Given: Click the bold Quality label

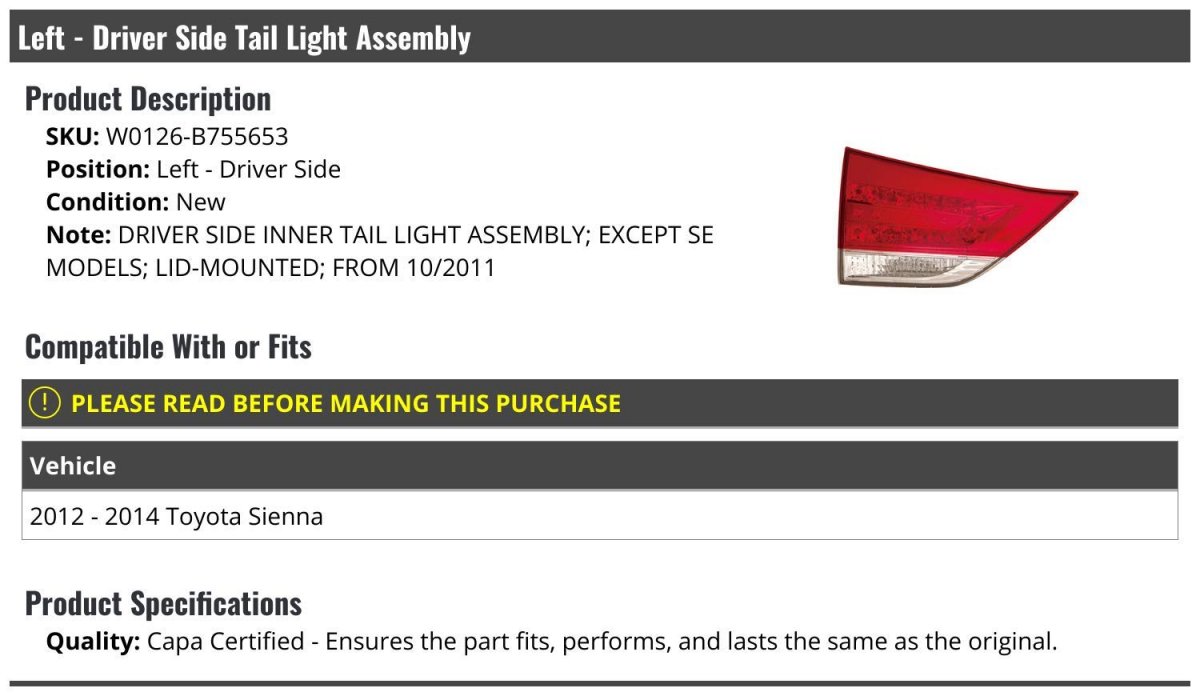Looking at the screenshot, I should coord(93,641).
